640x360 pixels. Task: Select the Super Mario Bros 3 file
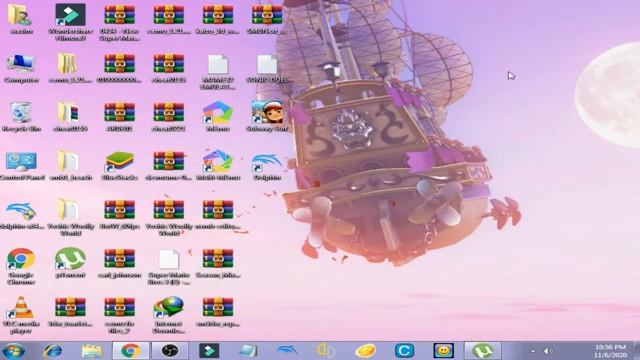click(x=169, y=266)
